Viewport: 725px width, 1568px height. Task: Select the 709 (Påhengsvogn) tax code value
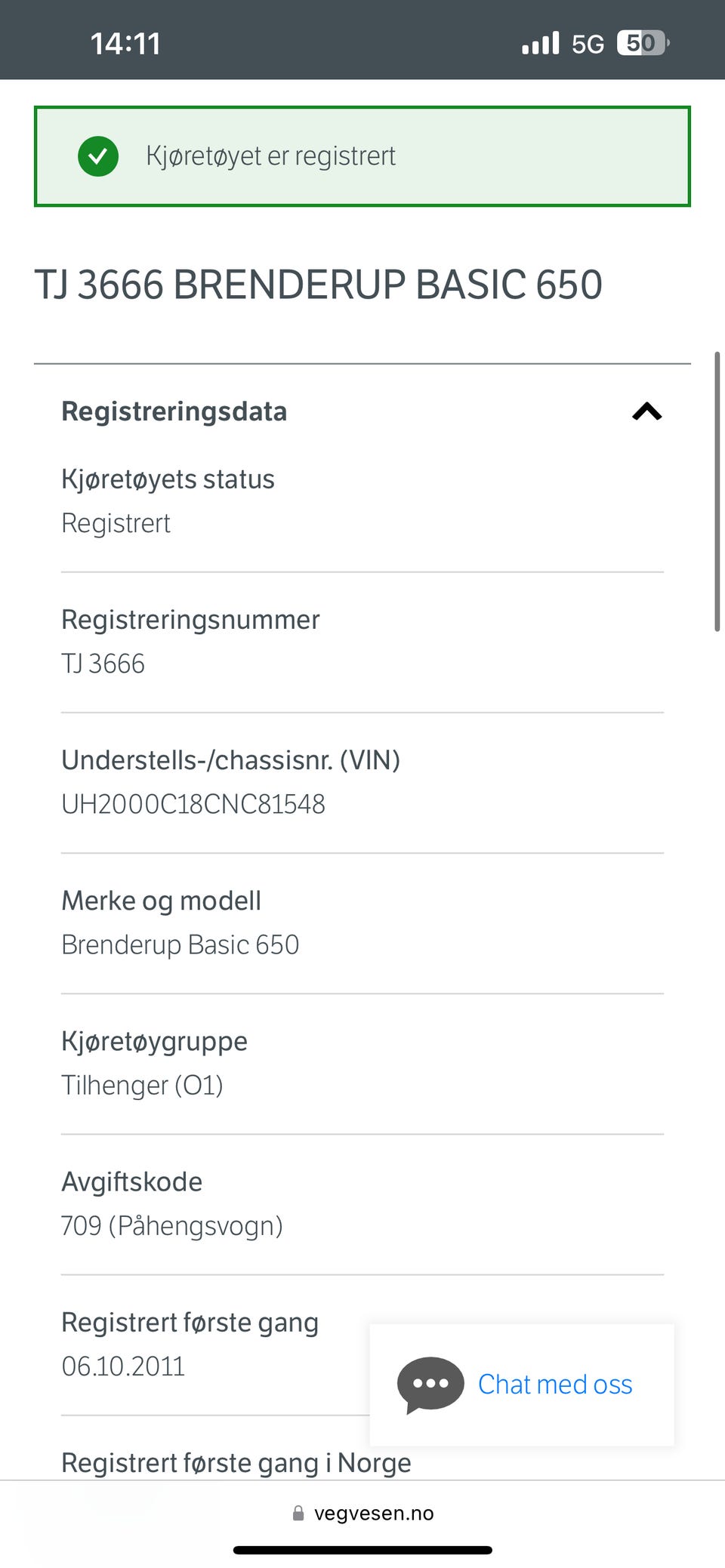tap(172, 1225)
